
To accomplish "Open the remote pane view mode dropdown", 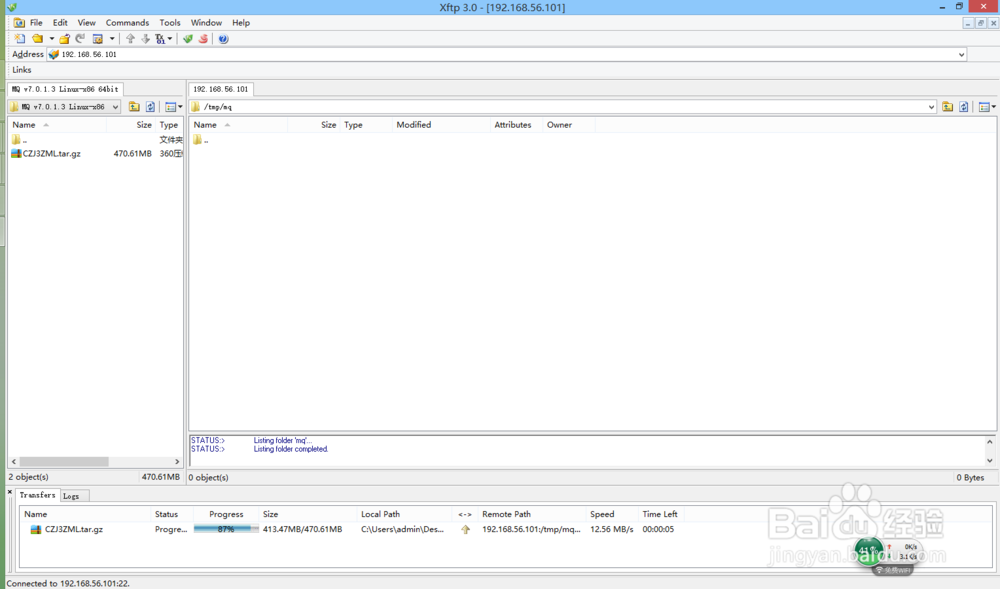I will point(987,107).
